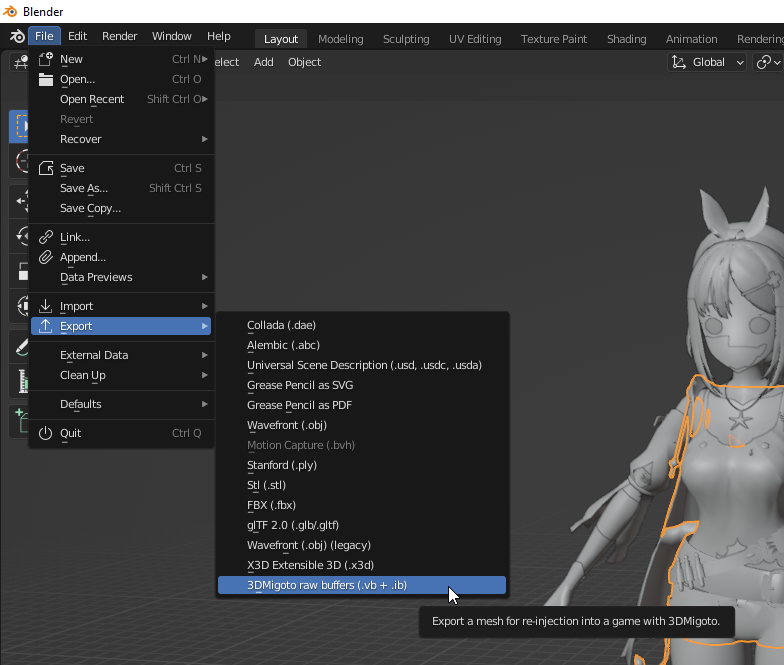The height and width of the screenshot is (665, 784).
Task: Switch to the Shading workspace tab
Action: click(626, 39)
